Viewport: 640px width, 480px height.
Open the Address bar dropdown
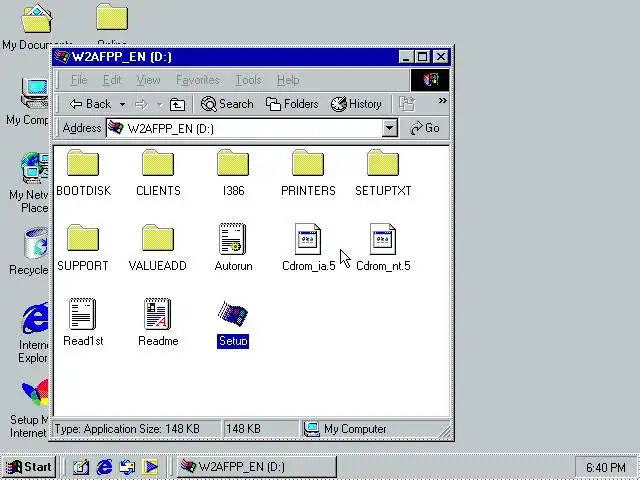click(389, 128)
